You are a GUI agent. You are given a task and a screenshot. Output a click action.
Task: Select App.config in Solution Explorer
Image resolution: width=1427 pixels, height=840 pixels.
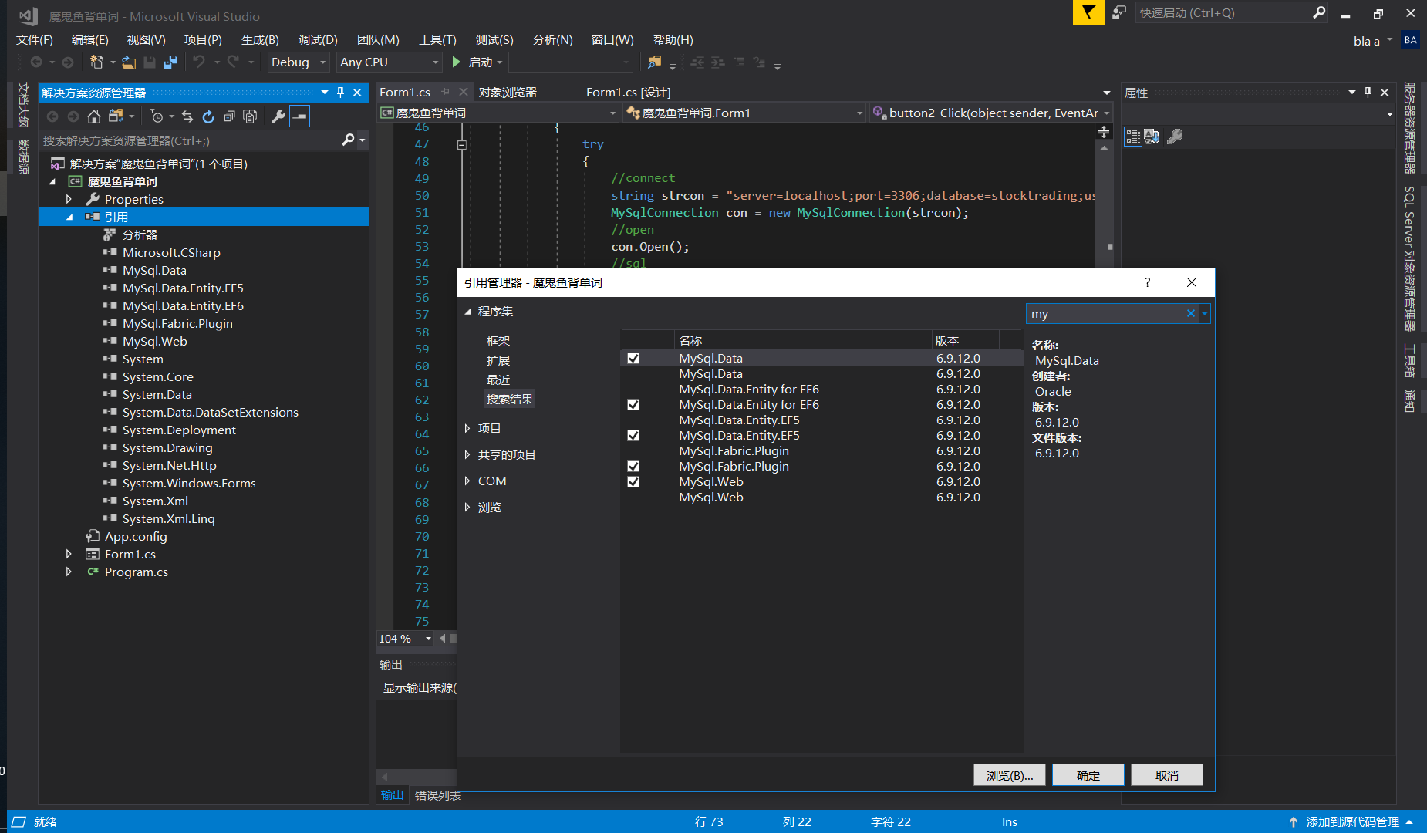pos(136,536)
